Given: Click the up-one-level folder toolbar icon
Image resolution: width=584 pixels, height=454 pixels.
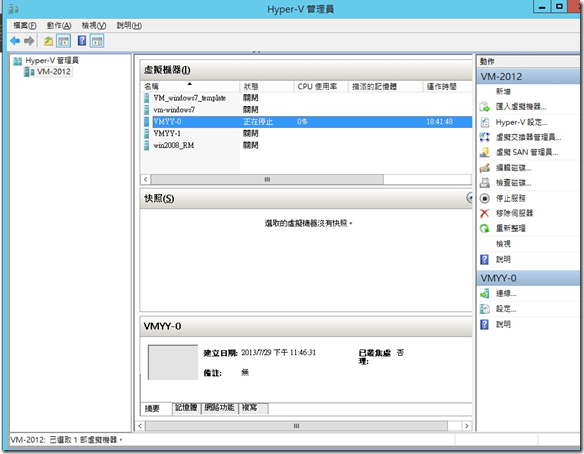Looking at the screenshot, I should (x=48, y=41).
